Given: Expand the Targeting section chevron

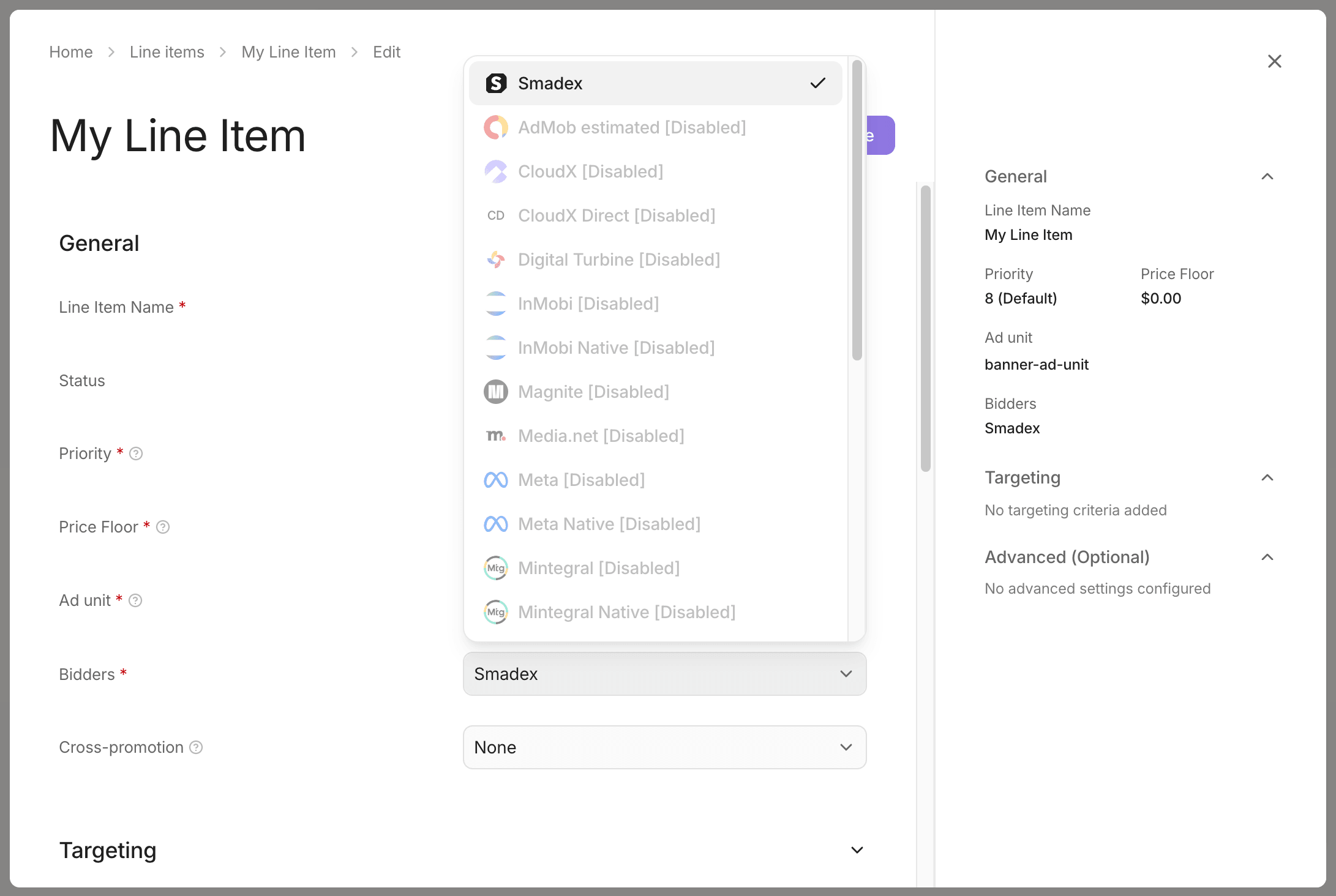Looking at the screenshot, I should 857,850.
